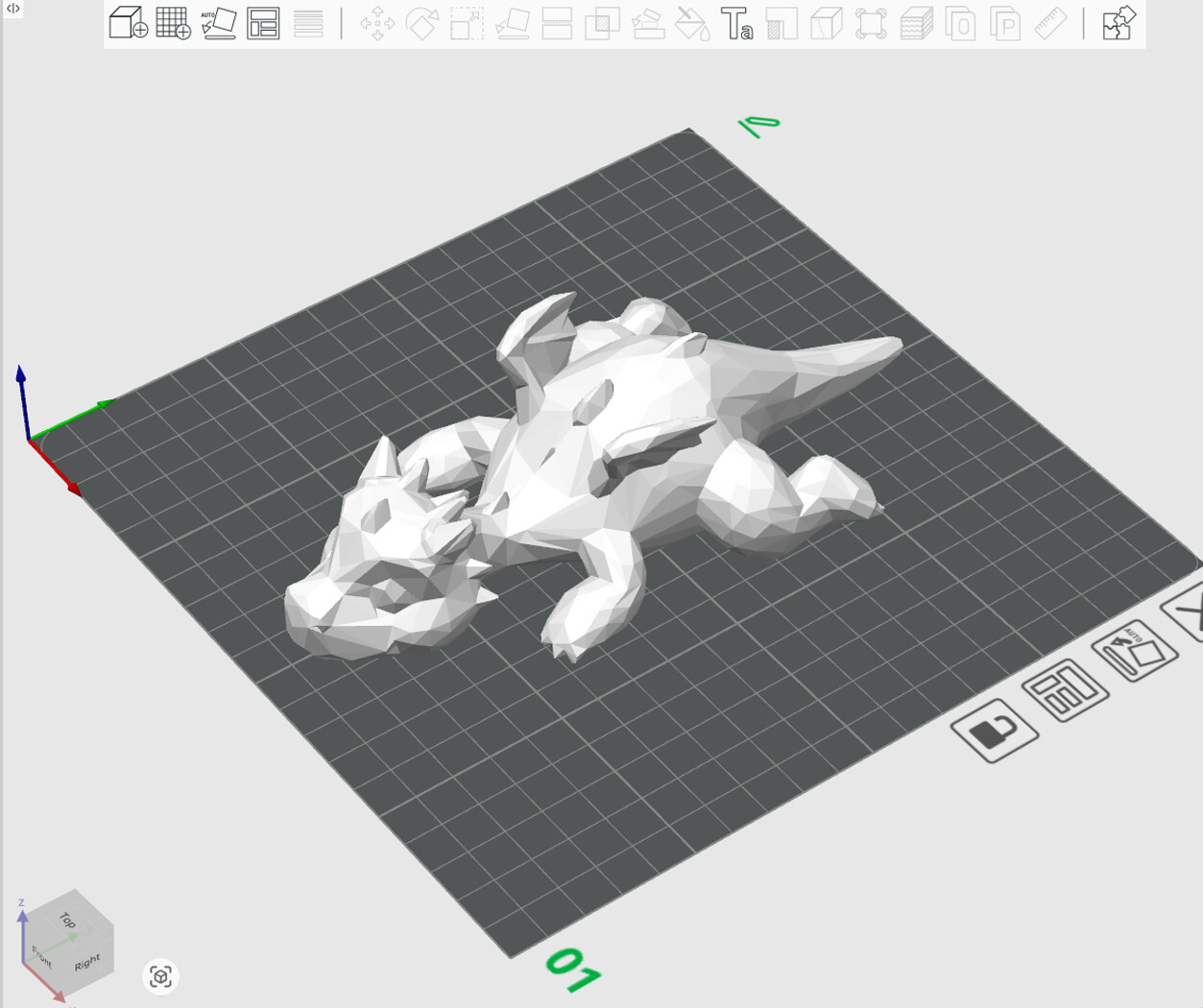
Task: Select the Rotate tool icon
Action: 422,23
